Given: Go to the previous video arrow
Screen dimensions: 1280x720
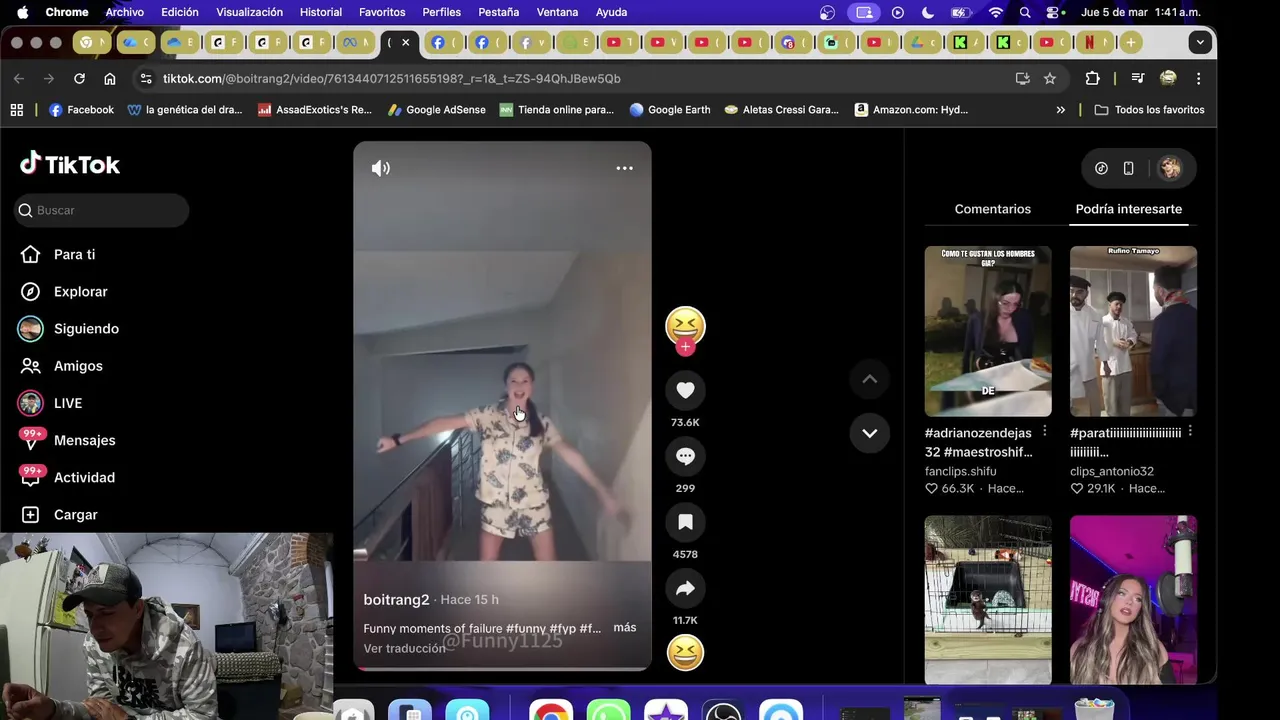Looking at the screenshot, I should (869, 379).
